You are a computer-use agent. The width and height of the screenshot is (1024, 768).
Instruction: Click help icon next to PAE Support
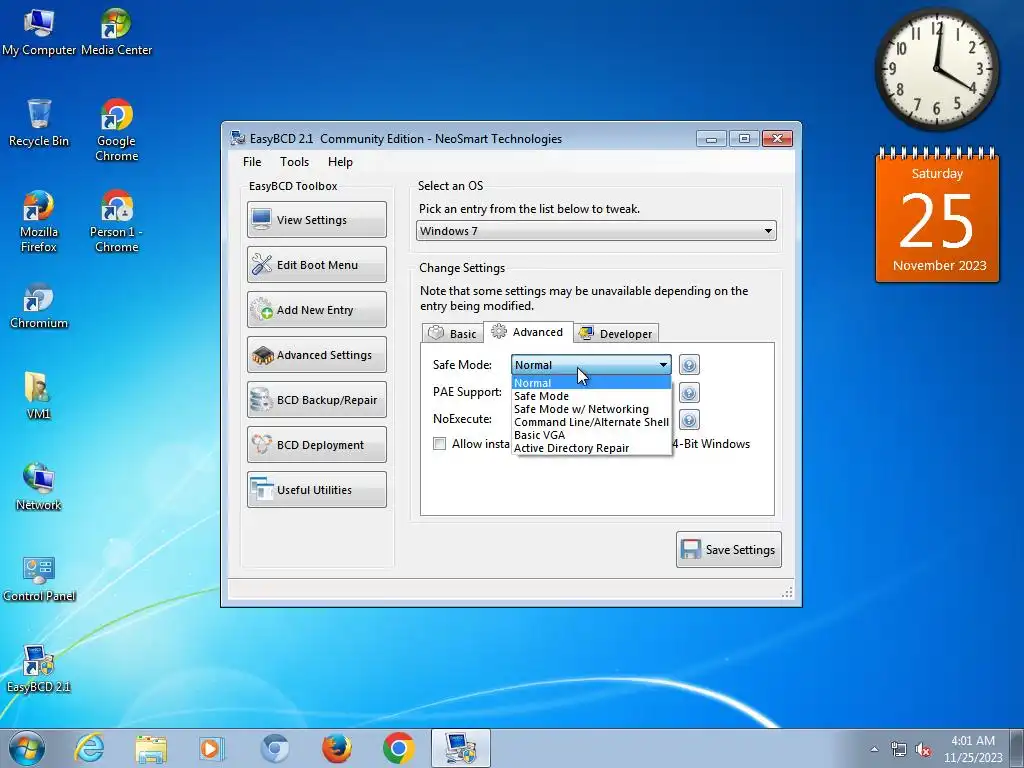[x=689, y=392]
